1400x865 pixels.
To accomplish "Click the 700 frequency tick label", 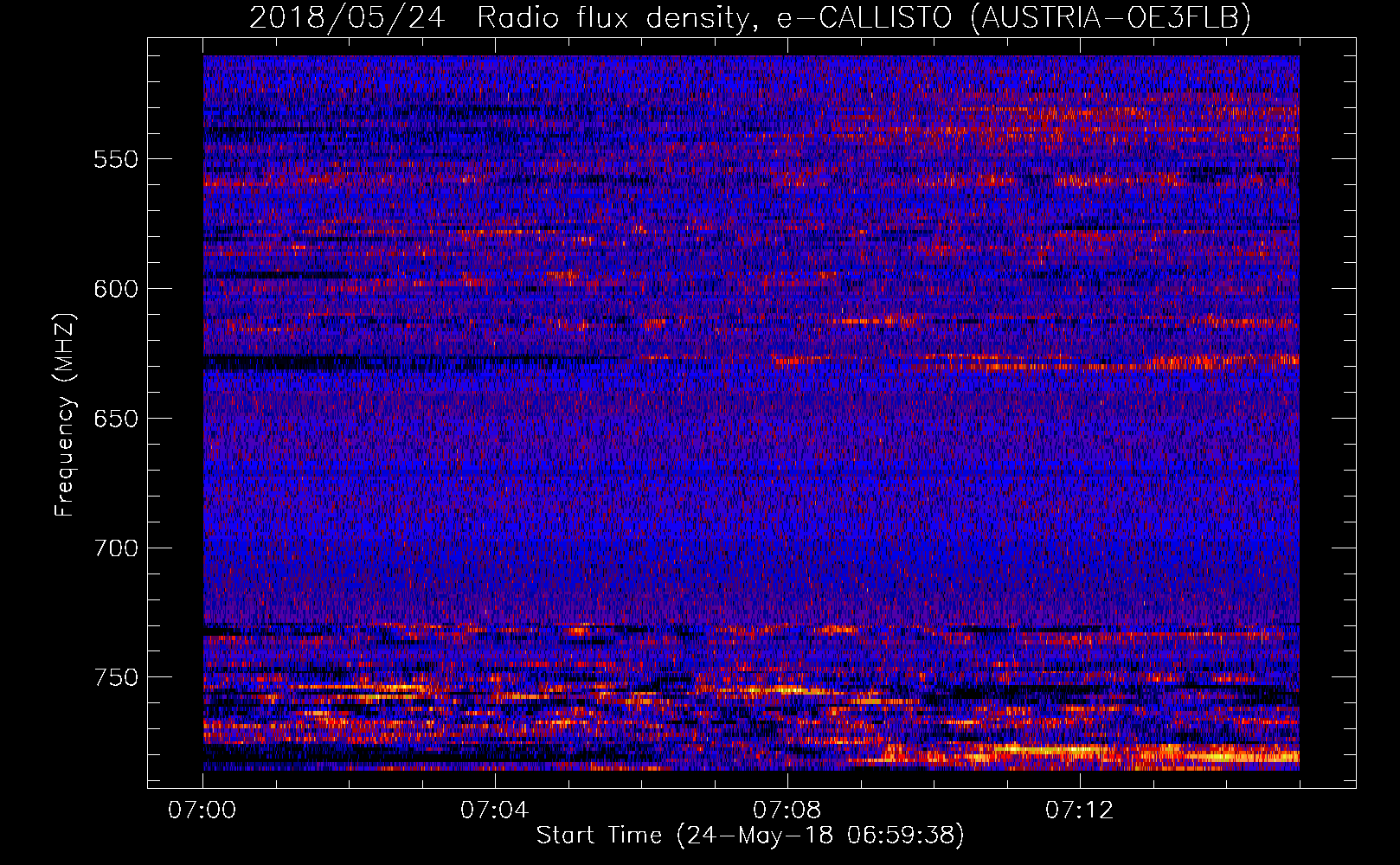I will [116, 548].
